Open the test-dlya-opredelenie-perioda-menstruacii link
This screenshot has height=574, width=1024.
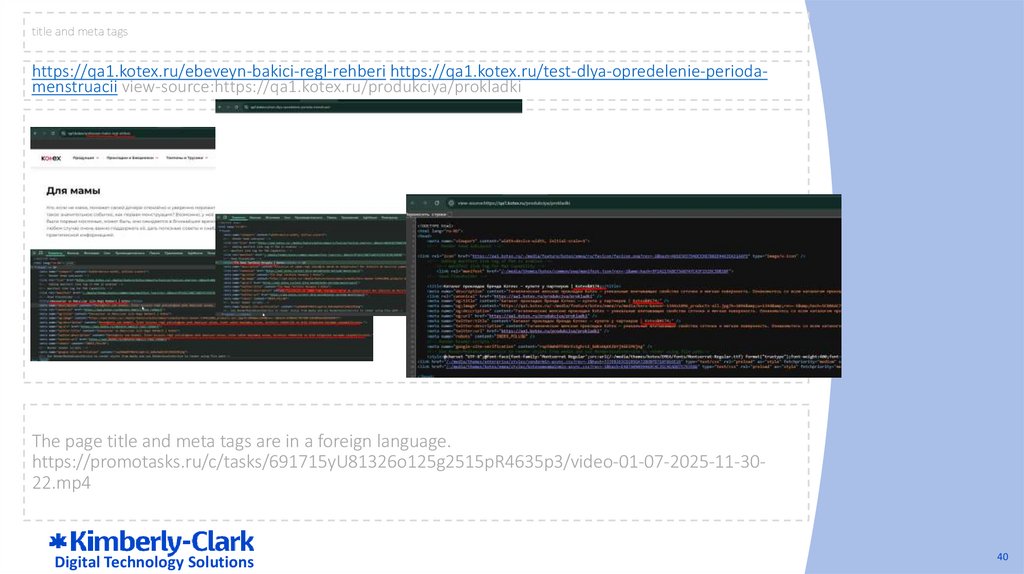pyautogui.click(x=579, y=71)
